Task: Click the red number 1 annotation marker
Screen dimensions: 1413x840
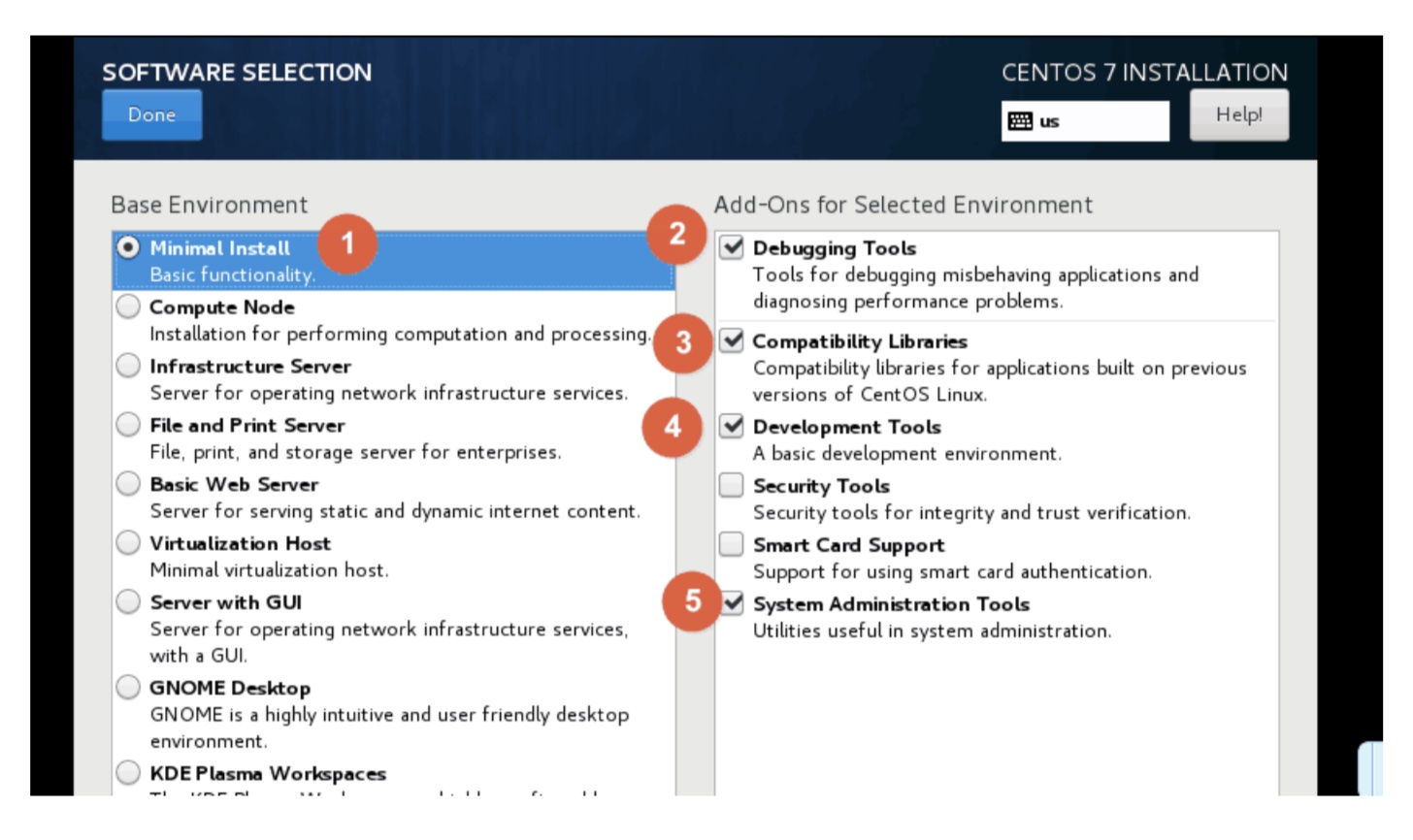Action: tap(347, 243)
